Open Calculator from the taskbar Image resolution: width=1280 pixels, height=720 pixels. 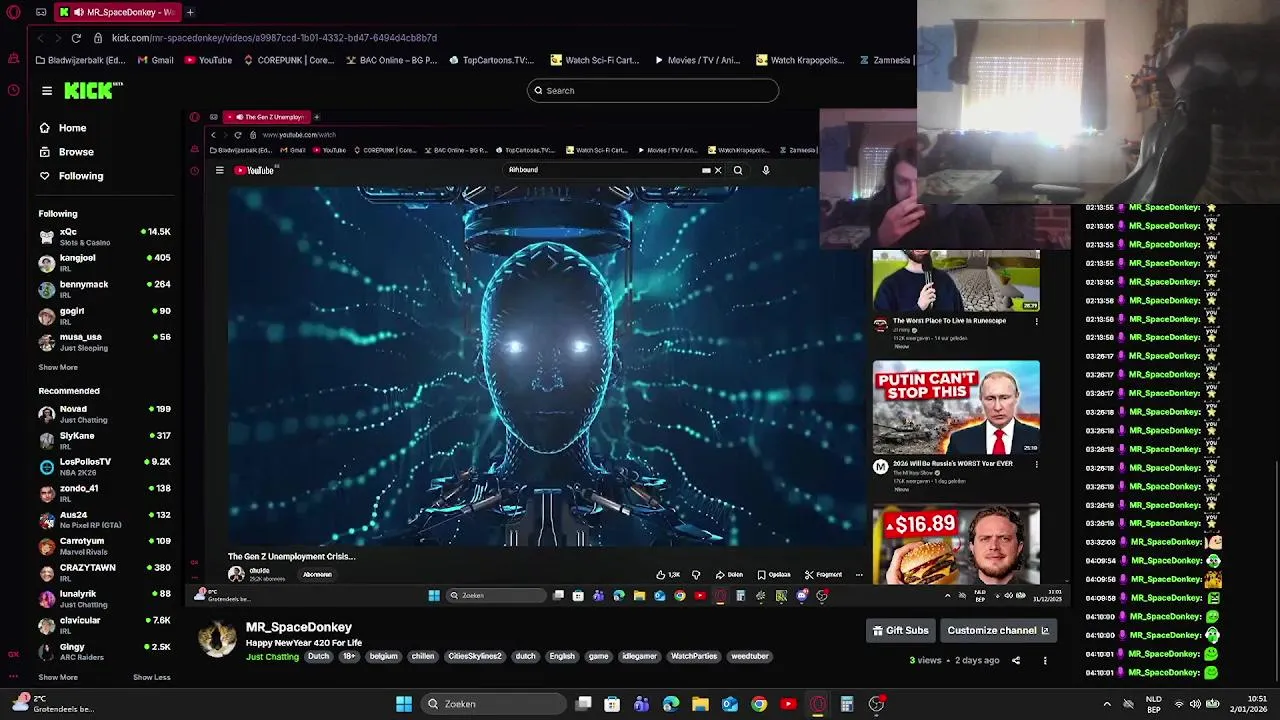pyautogui.click(x=847, y=704)
